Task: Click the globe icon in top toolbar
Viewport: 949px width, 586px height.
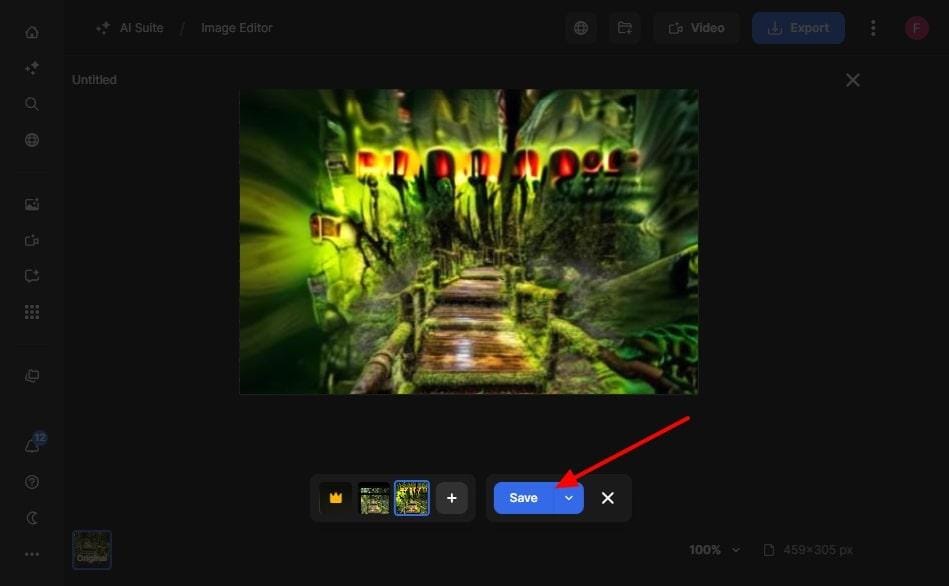Action: click(580, 27)
